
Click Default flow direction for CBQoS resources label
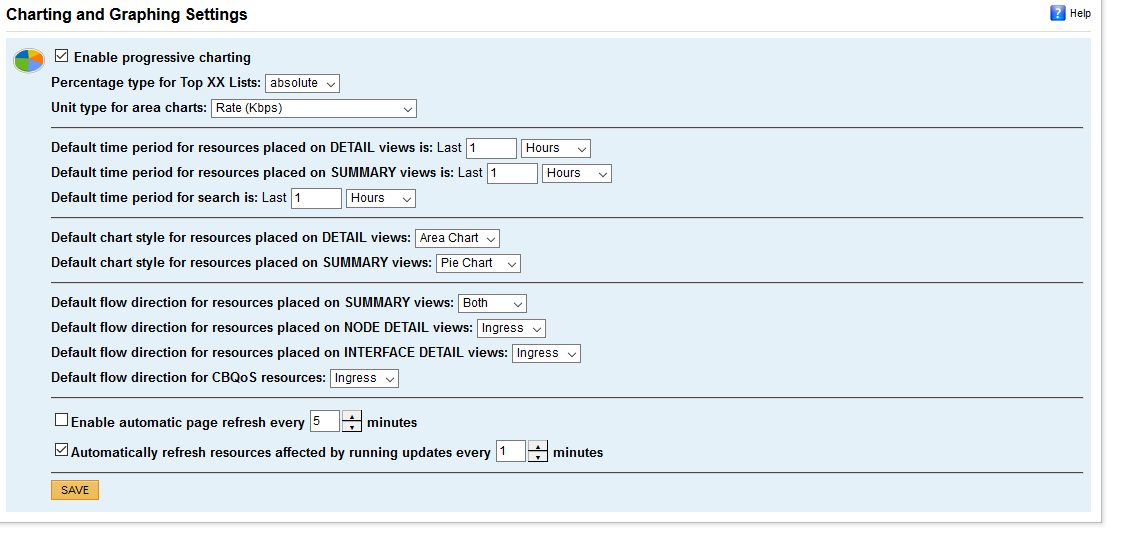click(x=188, y=378)
